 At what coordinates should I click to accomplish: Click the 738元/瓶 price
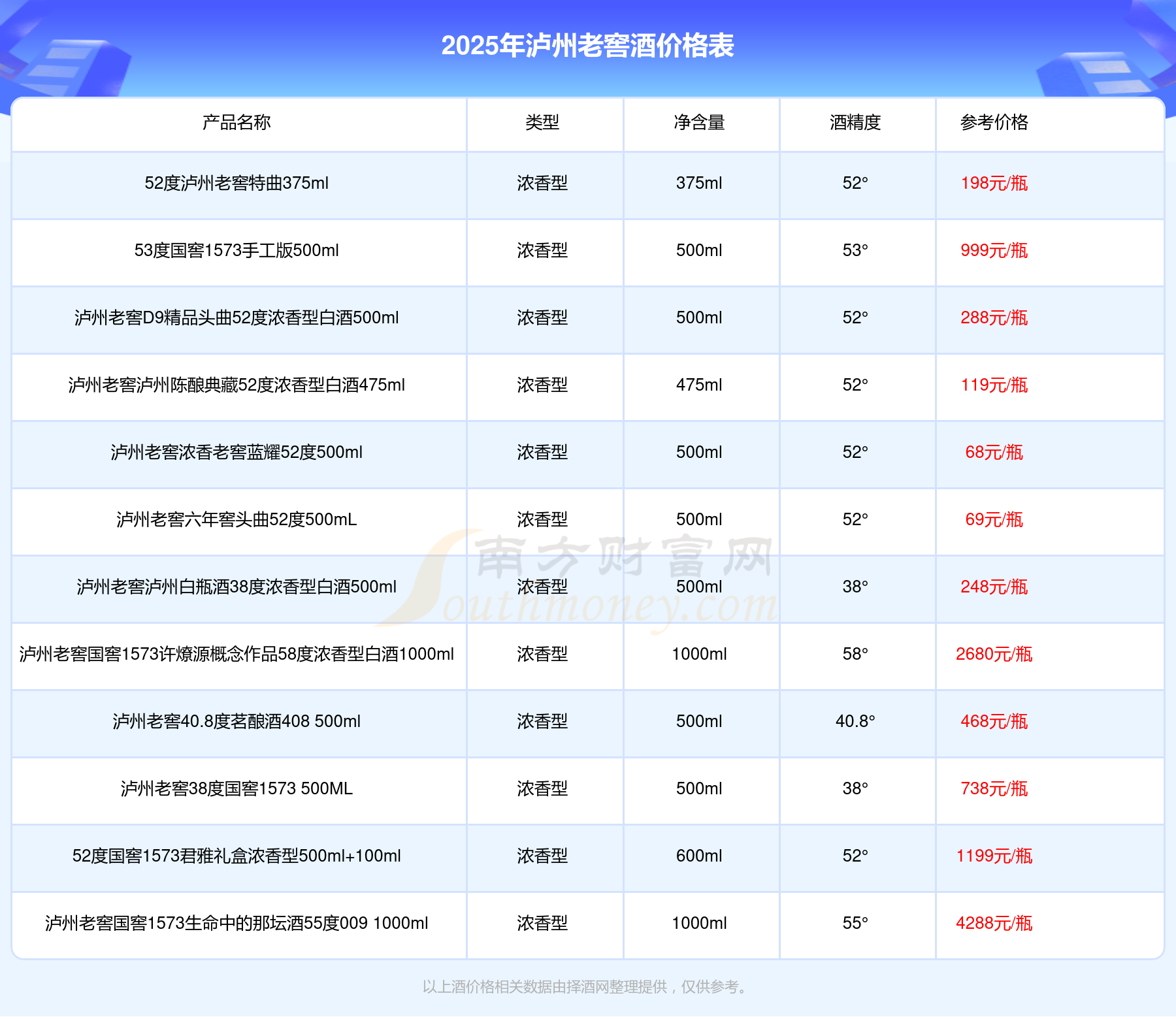coord(994,788)
